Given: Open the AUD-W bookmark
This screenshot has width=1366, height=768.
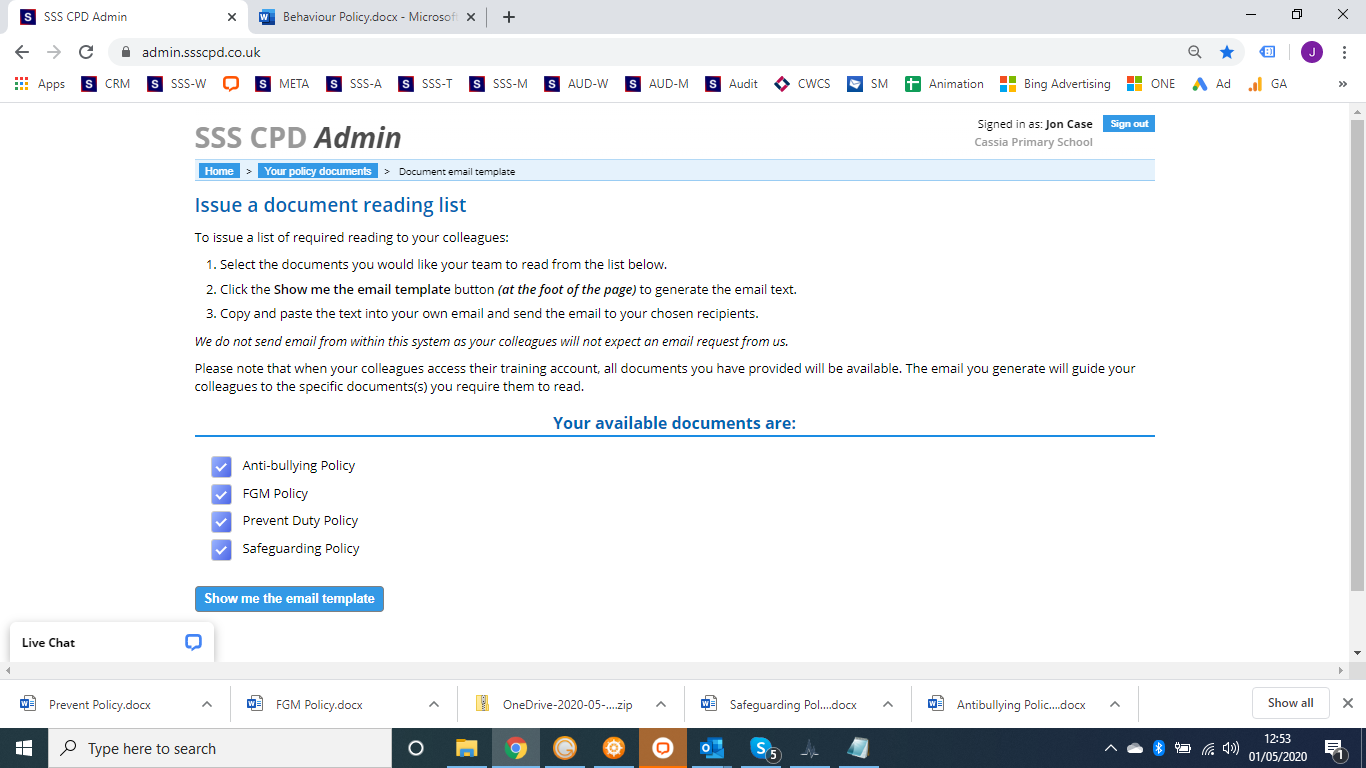Looking at the screenshot, I should click(x=576, y=84).
